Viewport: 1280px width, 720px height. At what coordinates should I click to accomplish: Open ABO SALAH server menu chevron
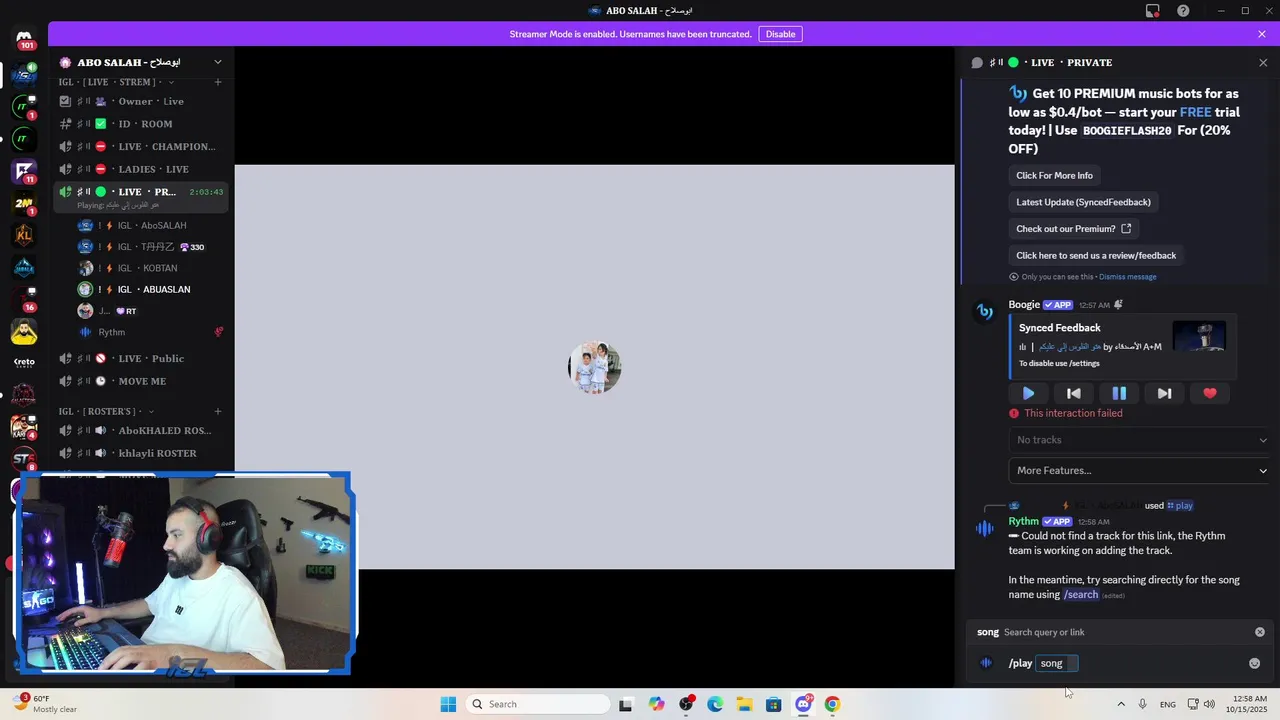click(x=218, y=62)
